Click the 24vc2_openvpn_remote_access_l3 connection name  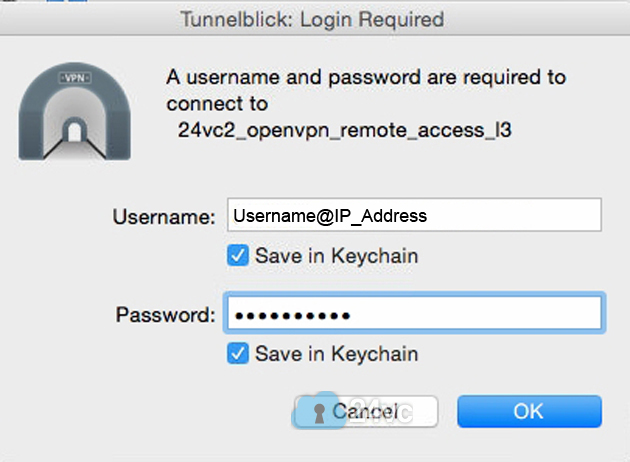(x=344, y=130)
